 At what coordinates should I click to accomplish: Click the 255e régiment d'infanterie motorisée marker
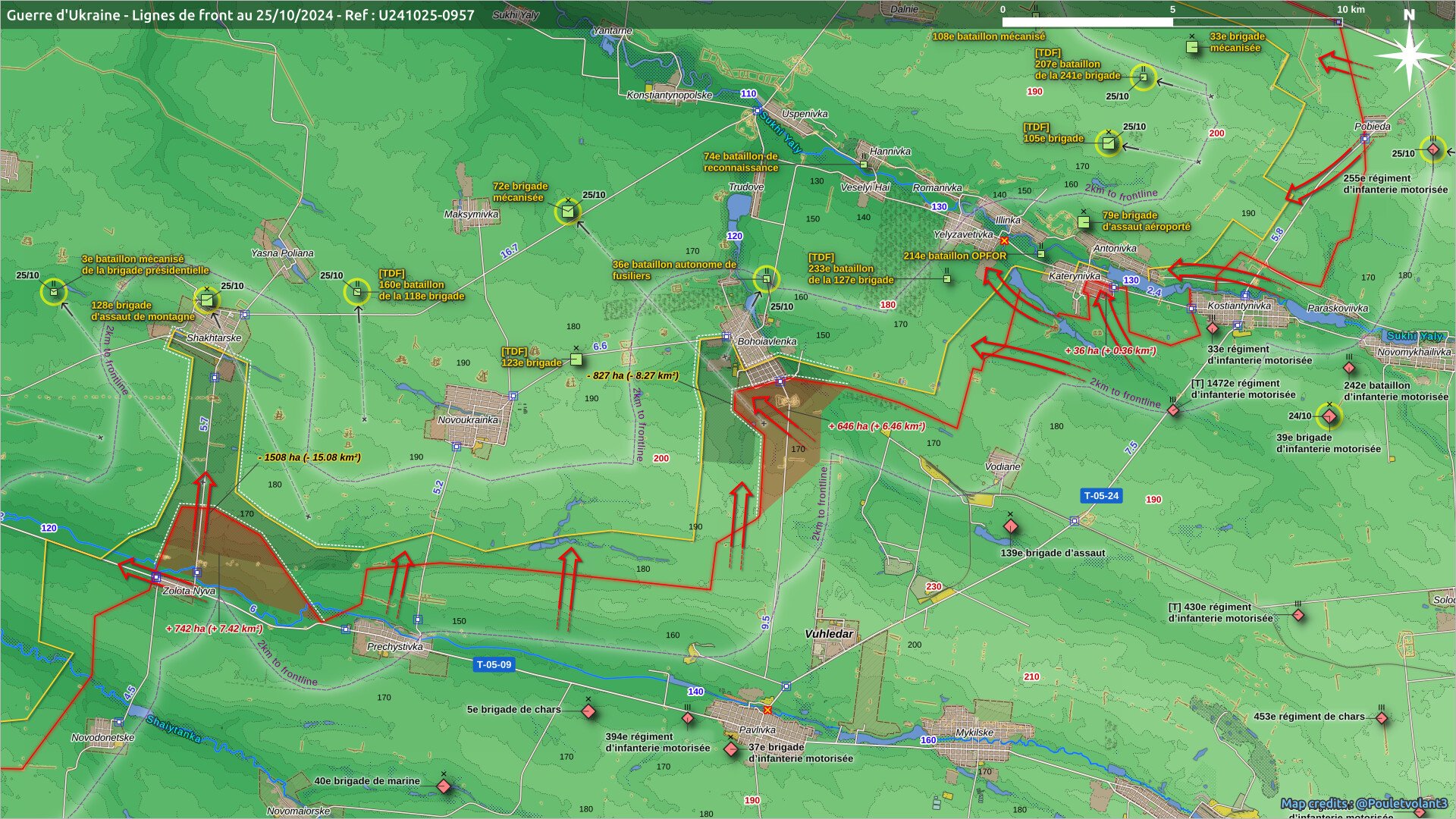[1432, 150]
